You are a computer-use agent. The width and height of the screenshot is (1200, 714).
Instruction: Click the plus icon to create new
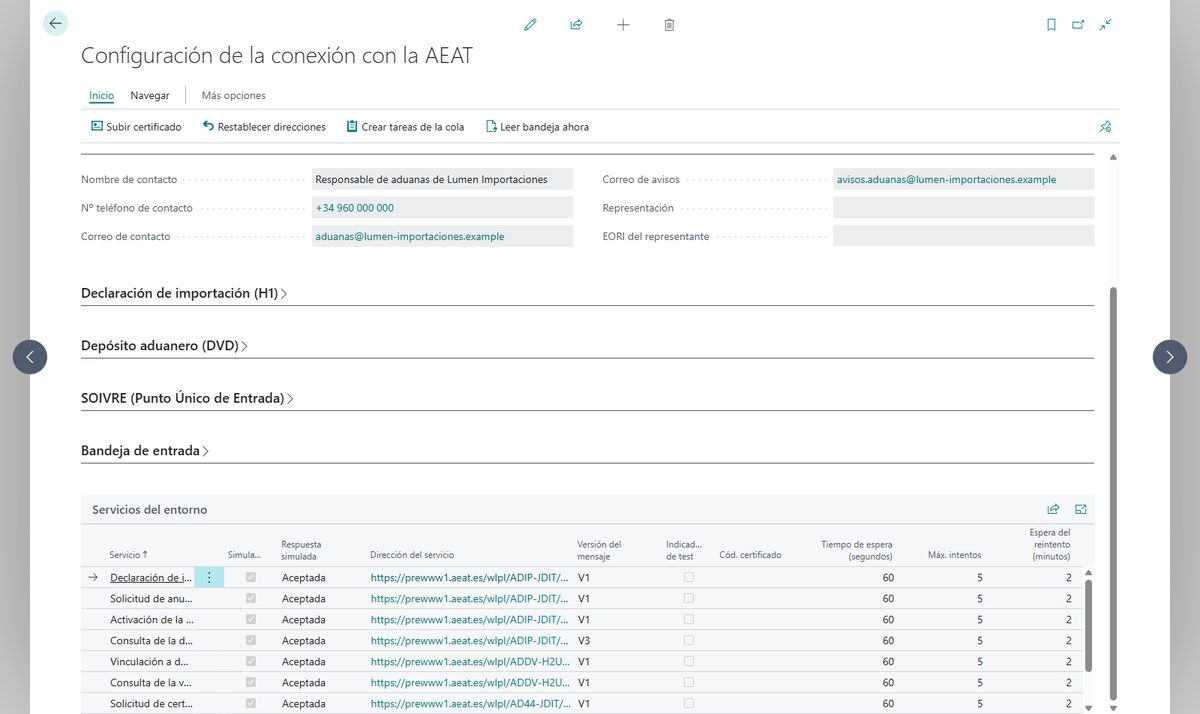point(623,25)
